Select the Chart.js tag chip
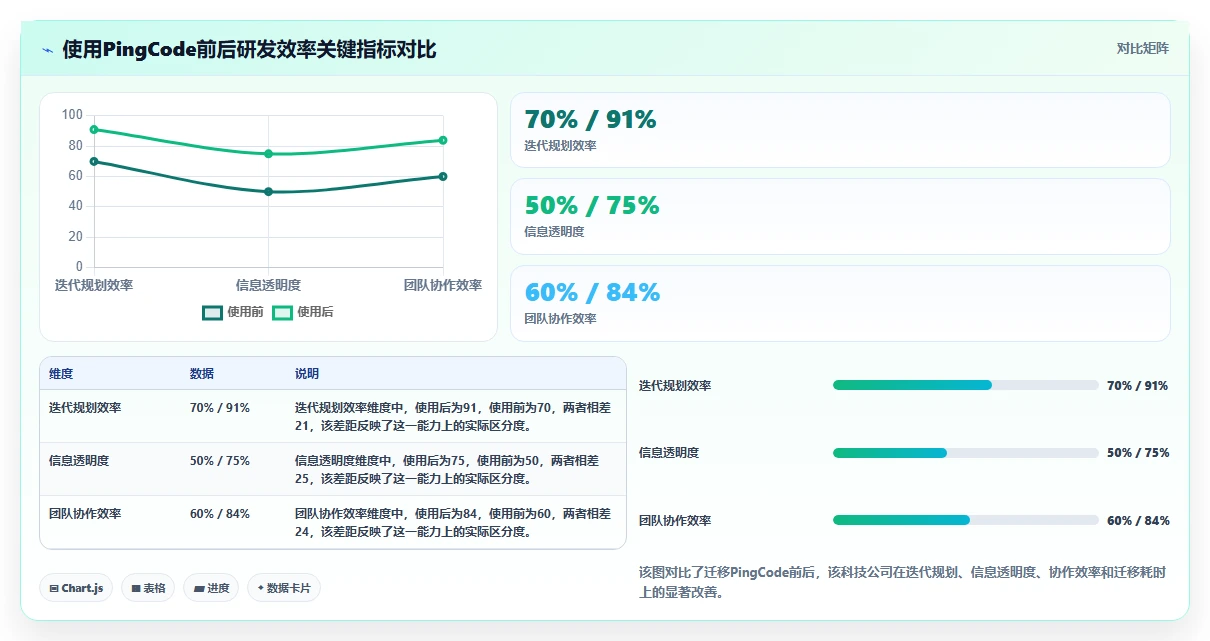The width and height of the screenshot is (1210, 641). [x=76, y=588]
